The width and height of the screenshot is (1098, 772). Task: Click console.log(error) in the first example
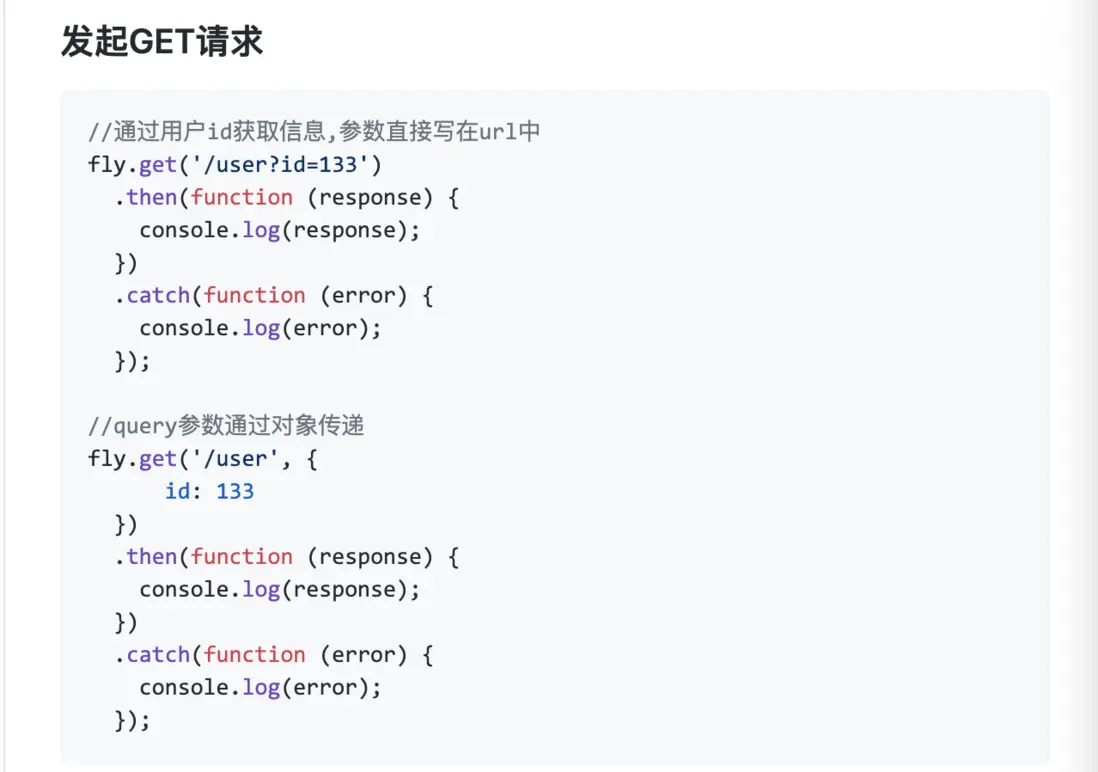[x=261, y=328]
